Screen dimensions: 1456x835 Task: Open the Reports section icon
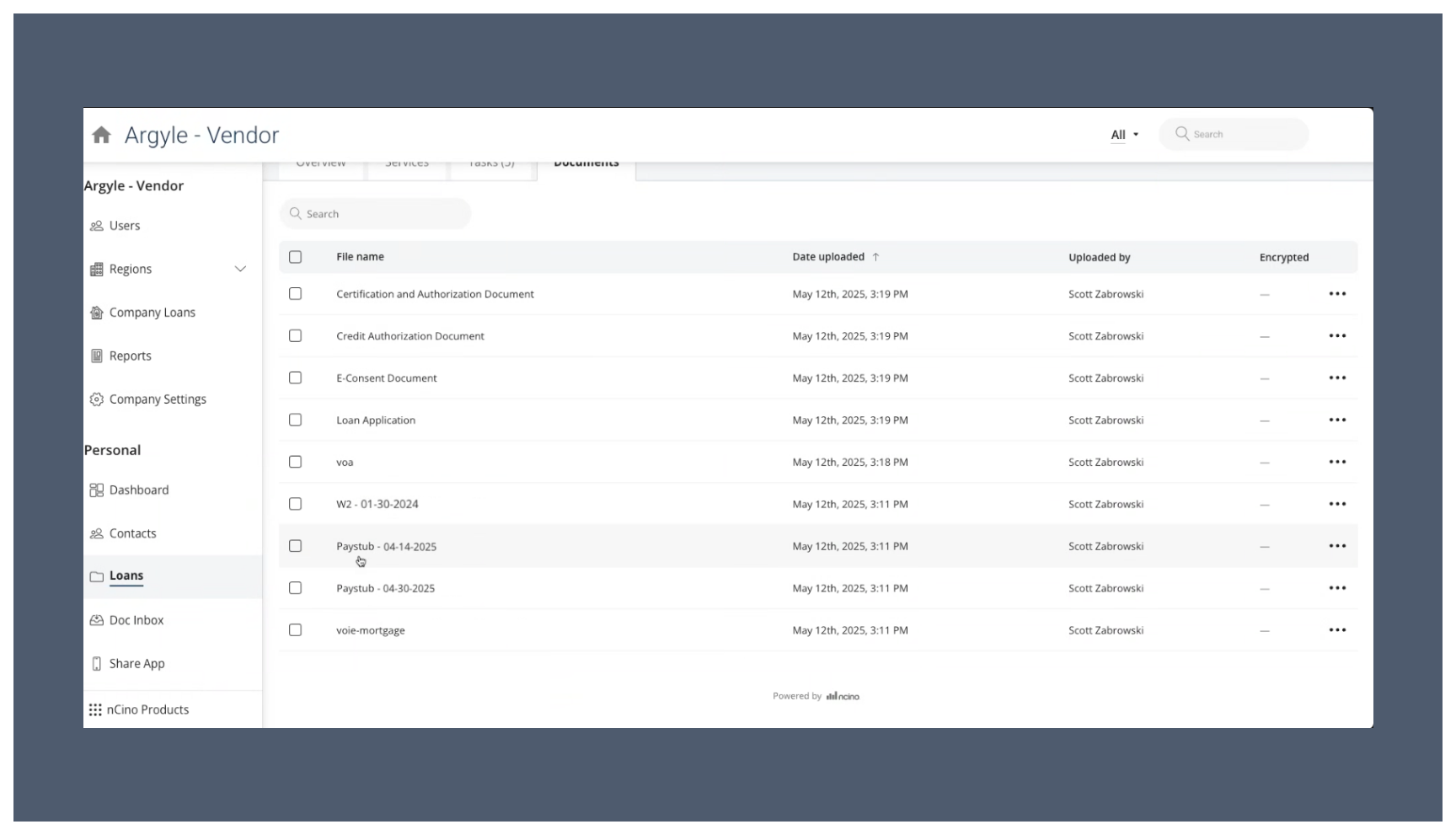click(x=96, y=355)
